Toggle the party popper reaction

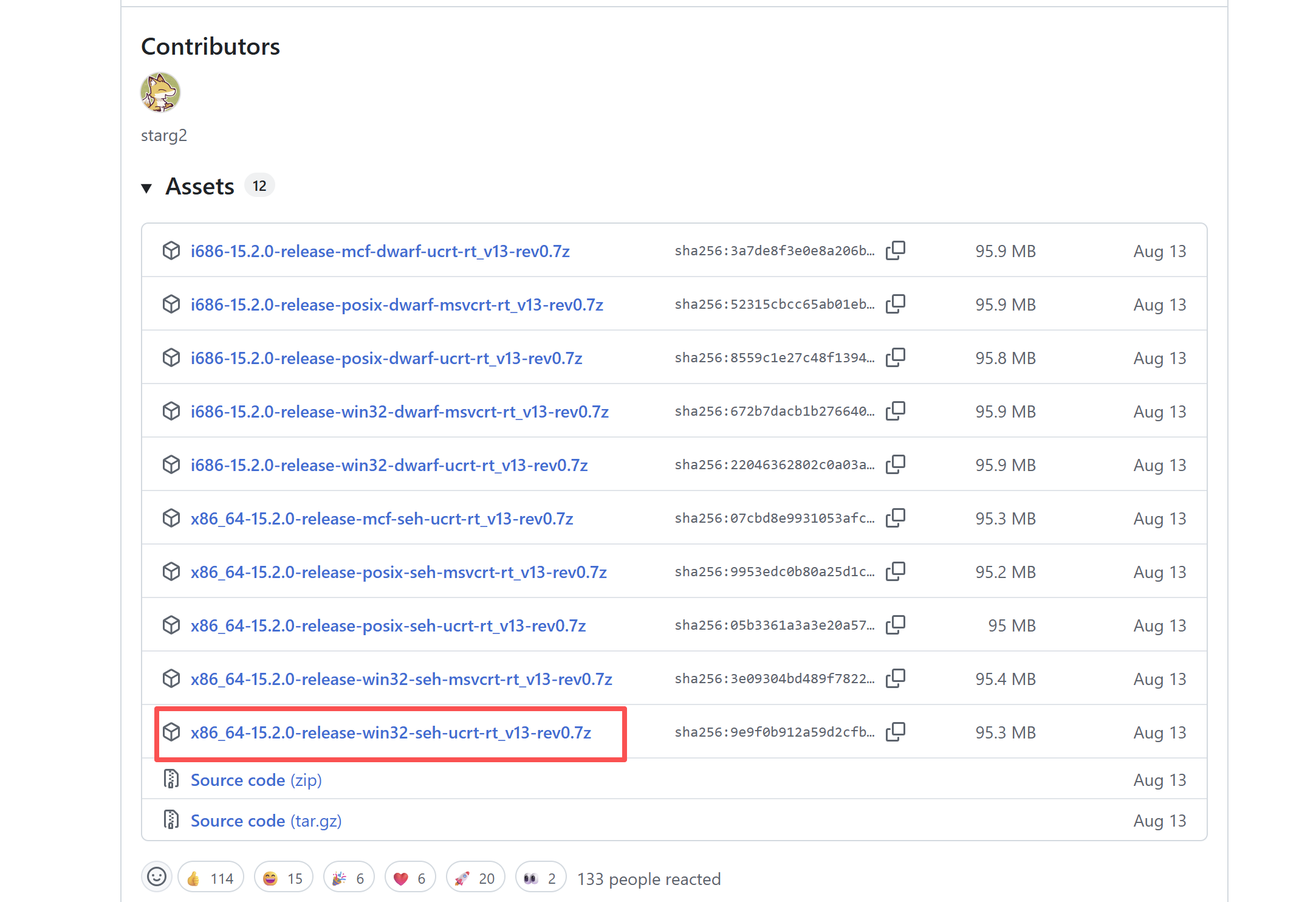point(348,878)
